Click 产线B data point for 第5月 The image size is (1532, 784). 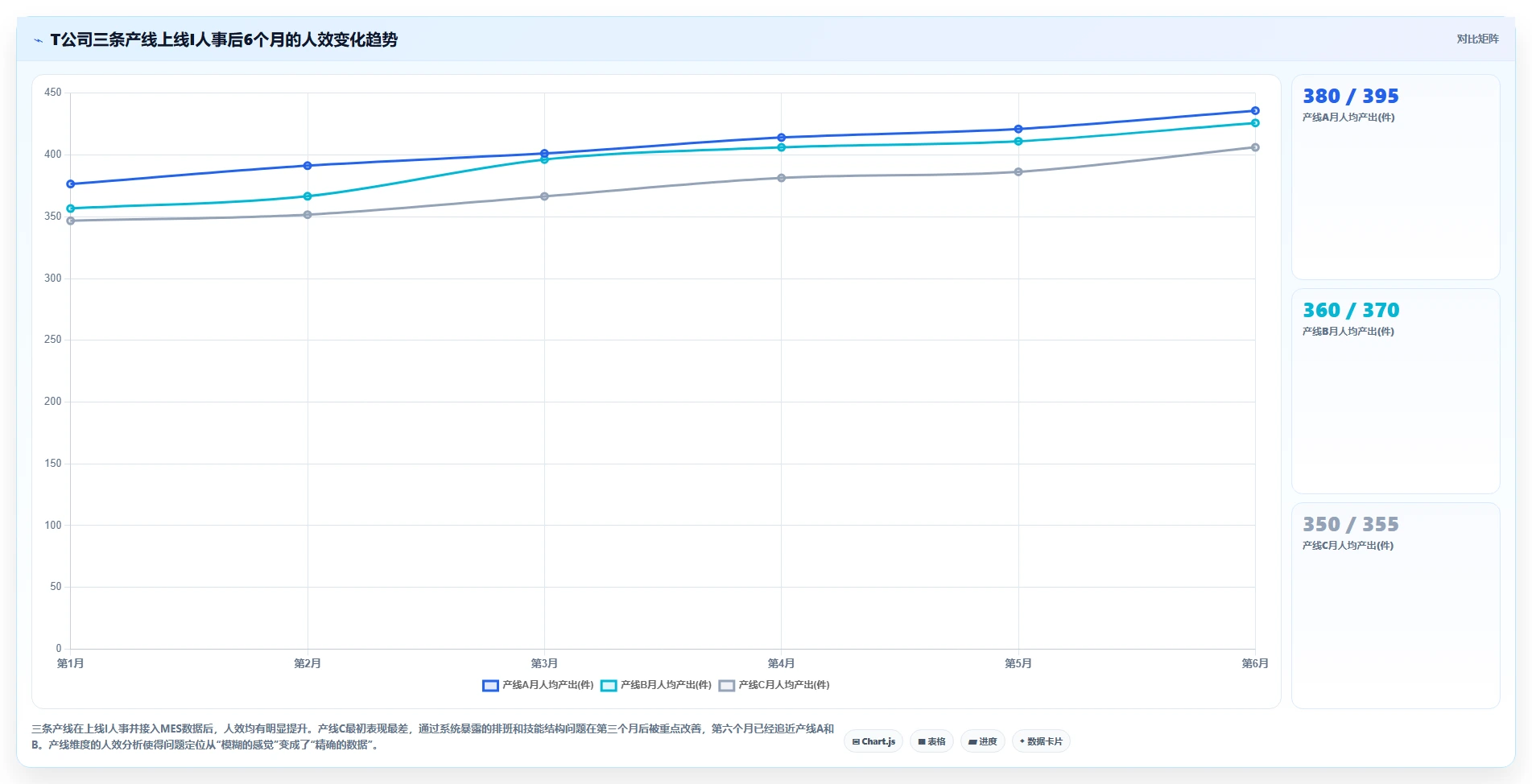[1018, 142]
